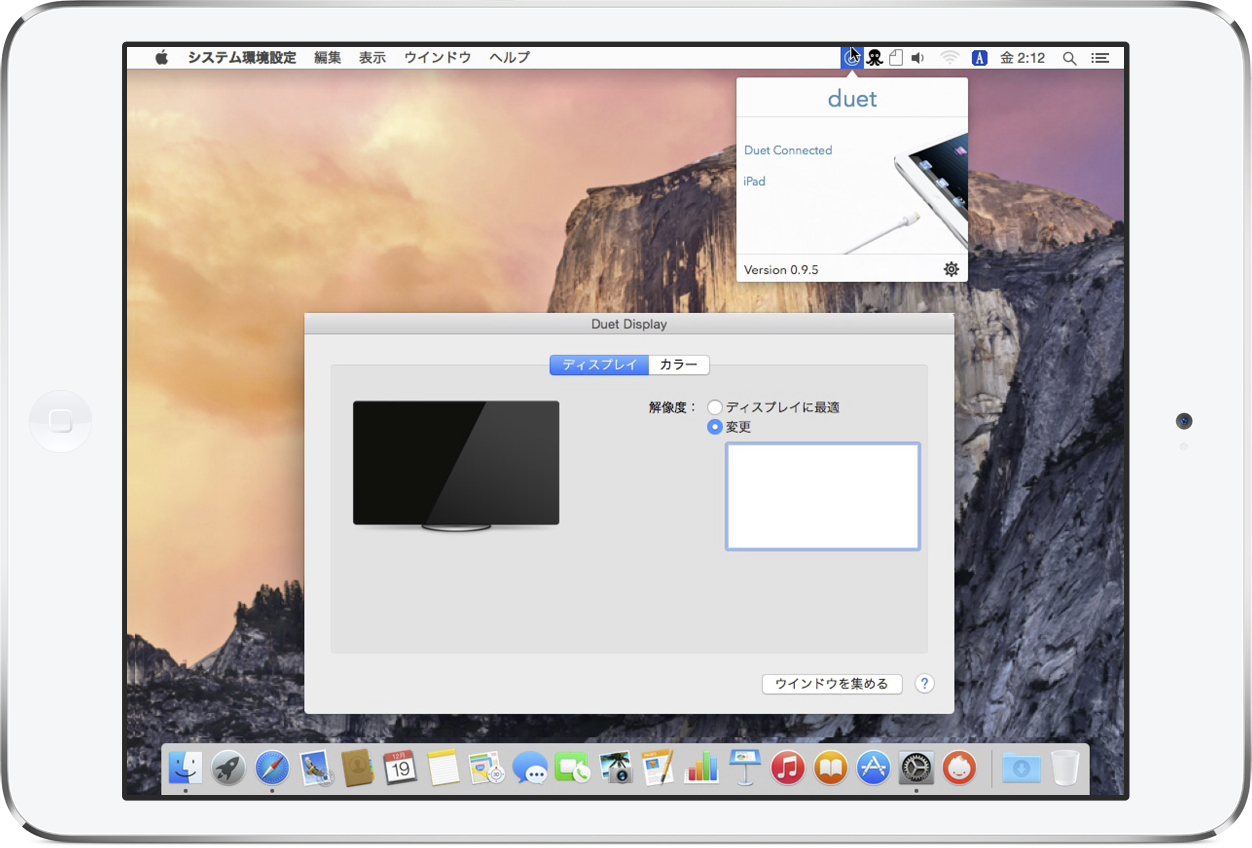
Task: Click the empty resolution list box
Action: 823,497
